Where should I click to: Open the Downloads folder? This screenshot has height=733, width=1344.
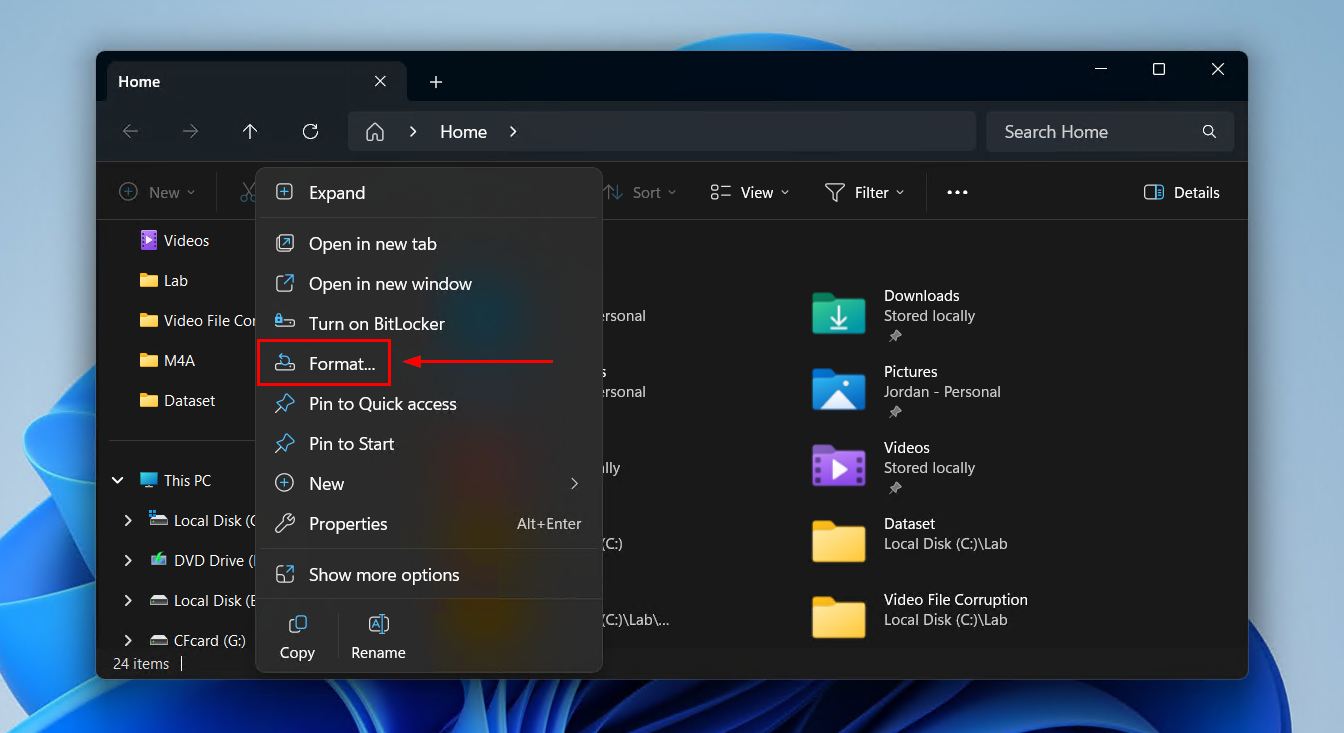pyautogui.click(x=838, y=314)
